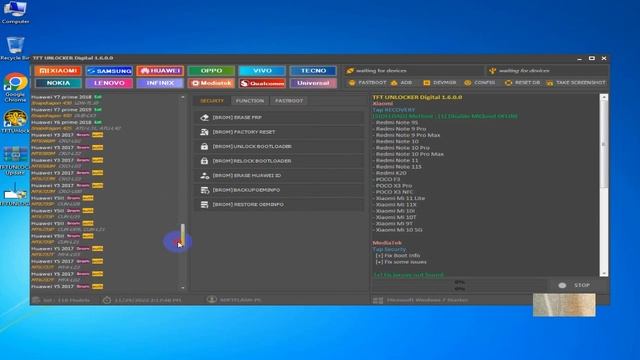This screenshot has height=360, width=640.
Task: Click the Windows icon in status bar
Action: click(378, 300)
